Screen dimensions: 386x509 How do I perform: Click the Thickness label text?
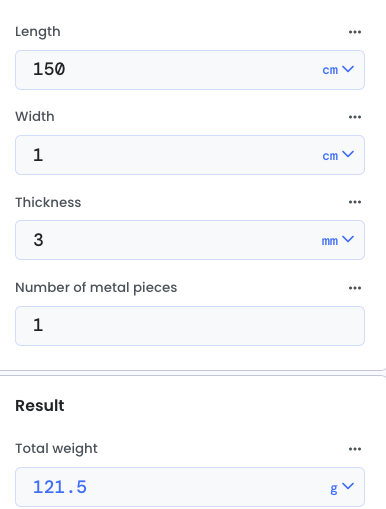coord(48,202)
